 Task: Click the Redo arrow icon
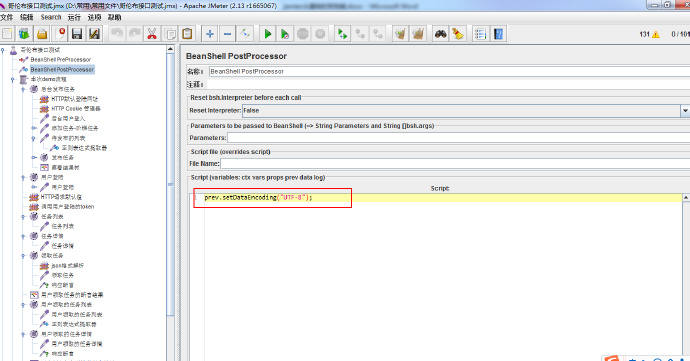tap(134, 34)
